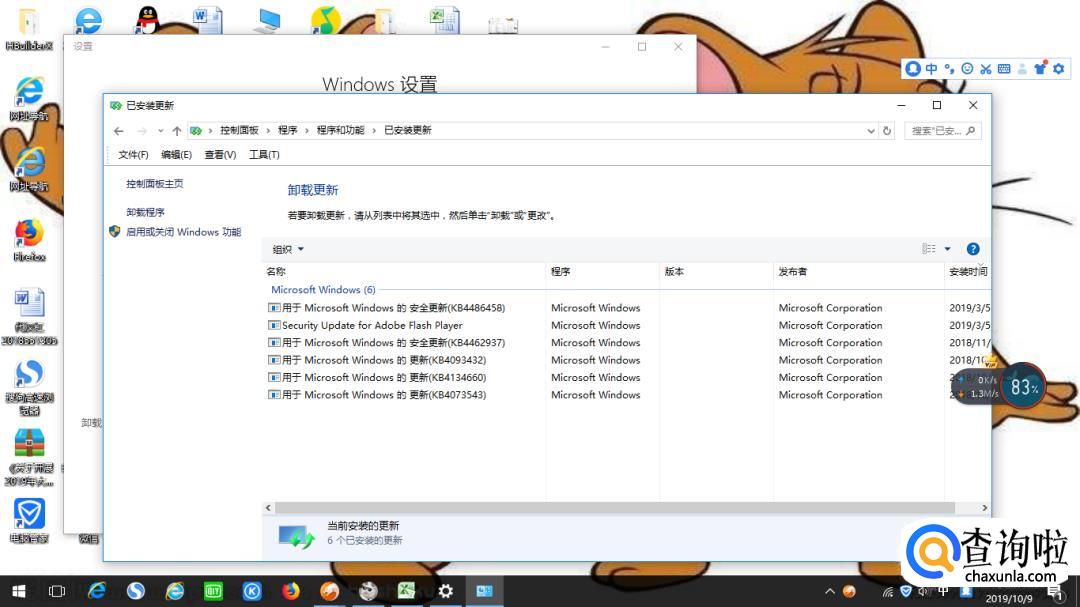This screenshot has height=607, width=1080.
Task: Open the HBuilderX desktop shortcut
Action: click(28, 29)
